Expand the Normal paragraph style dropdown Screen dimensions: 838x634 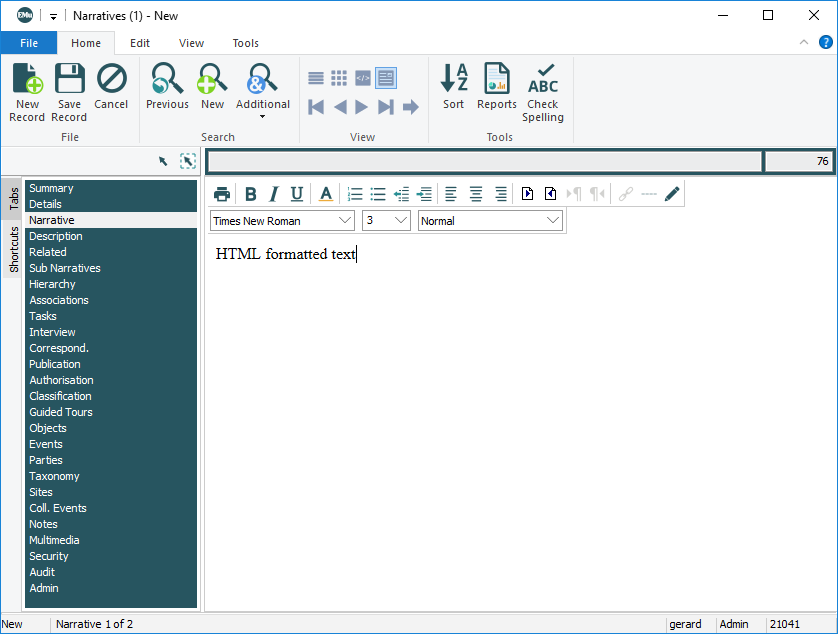(490, 221)
